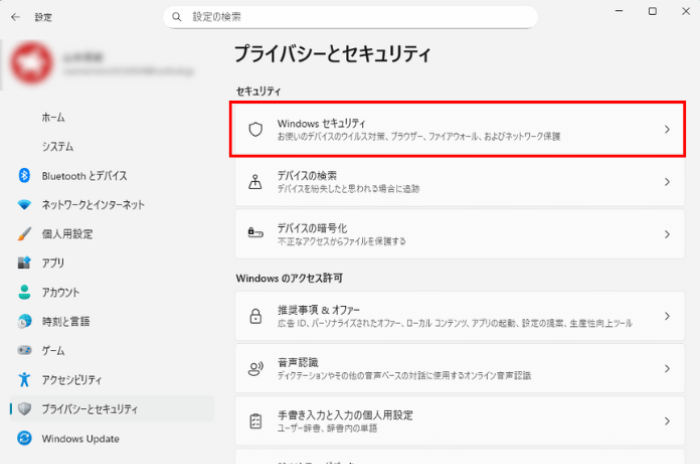
Task: Go back using the arrow icon
Action: point(16,17)
